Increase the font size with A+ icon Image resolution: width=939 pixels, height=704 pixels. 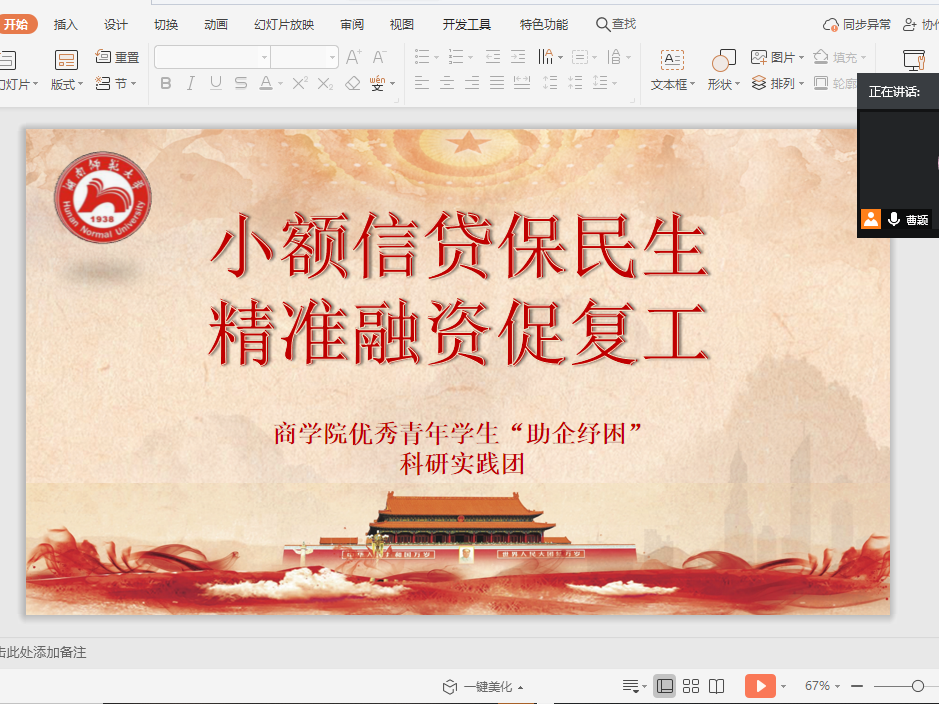click(x=353, y=57)
